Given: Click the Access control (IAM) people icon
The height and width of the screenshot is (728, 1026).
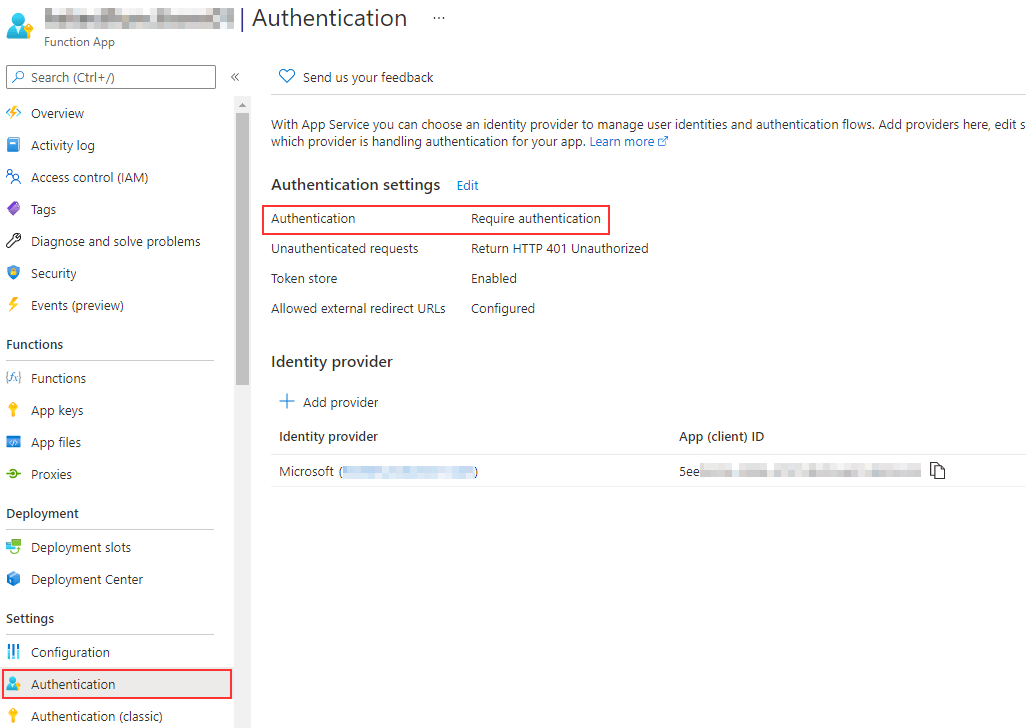Looking at the screenshot, I should [13, 177].
